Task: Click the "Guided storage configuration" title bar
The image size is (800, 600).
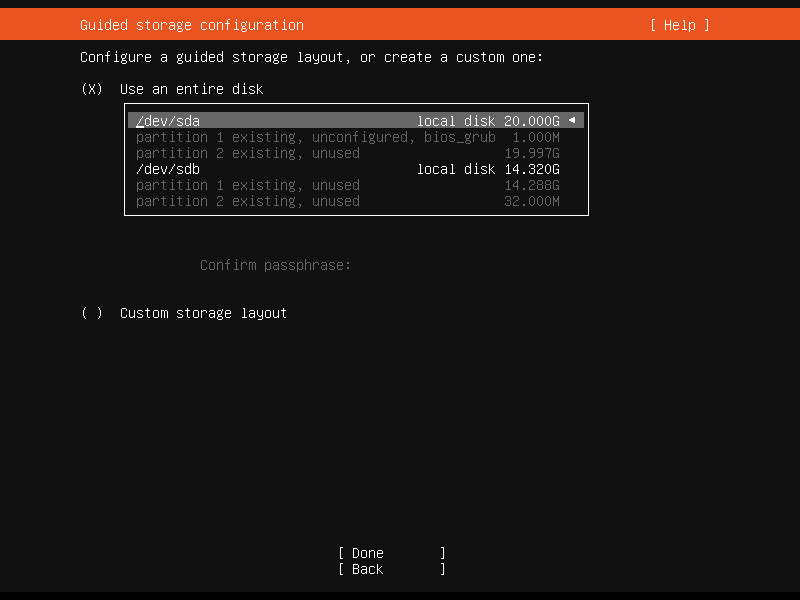Action: tap(190, 24)
